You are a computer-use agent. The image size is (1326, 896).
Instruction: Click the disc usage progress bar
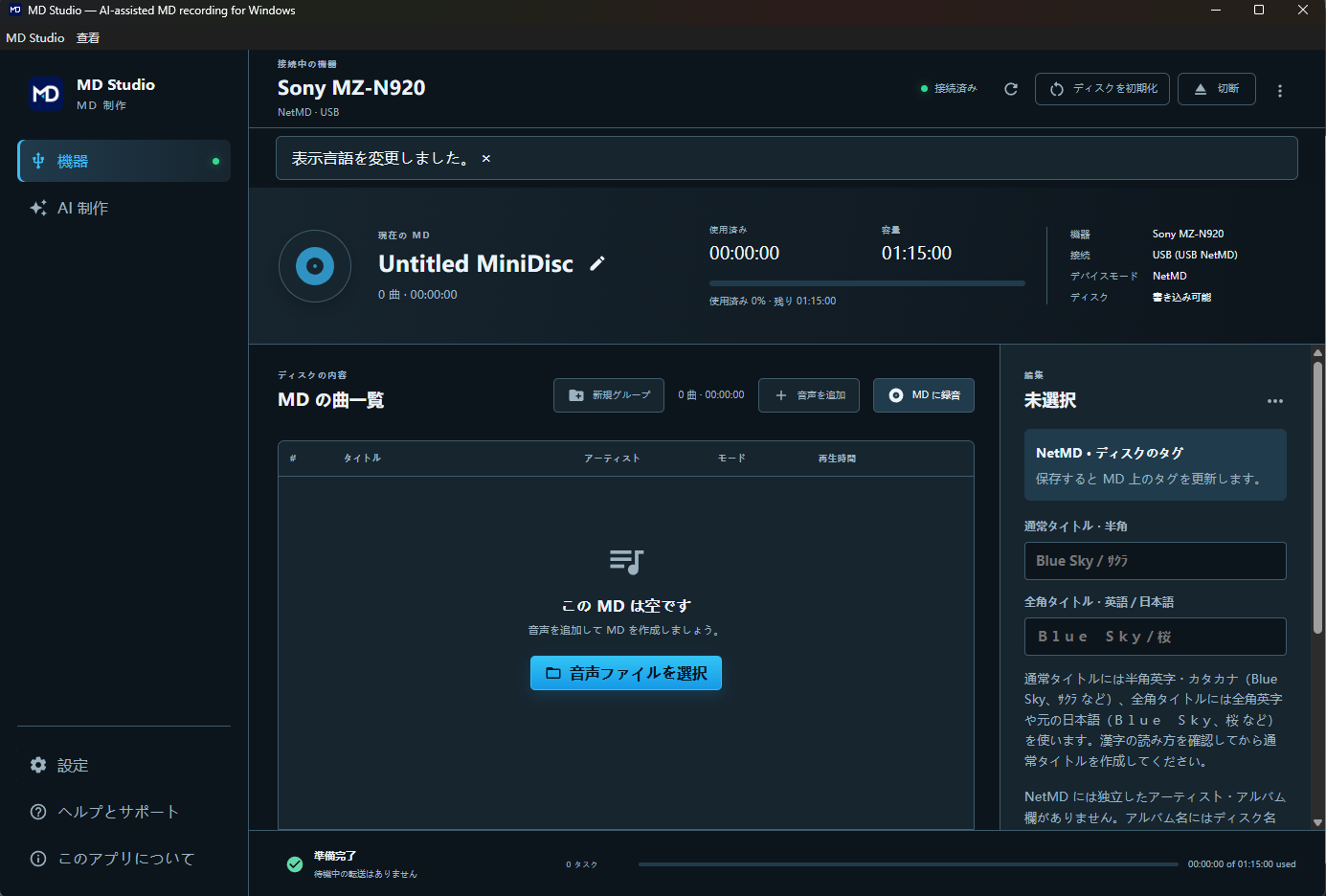(x=867, y=283)
